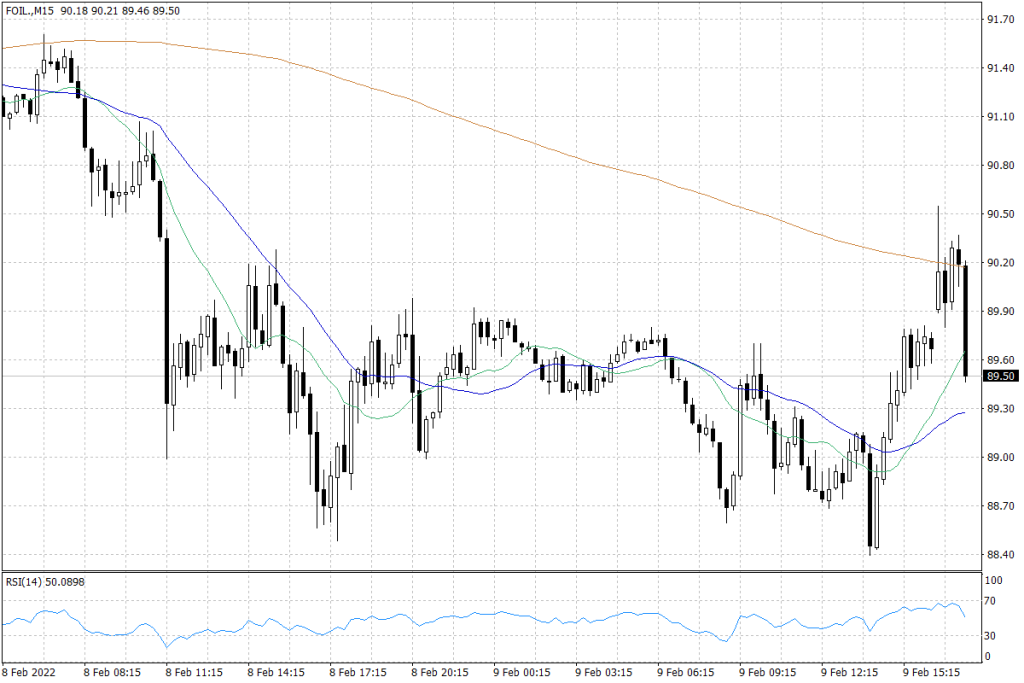
Task: Click the 9 Feb 15:15 time label
Action: pos(932,673)
